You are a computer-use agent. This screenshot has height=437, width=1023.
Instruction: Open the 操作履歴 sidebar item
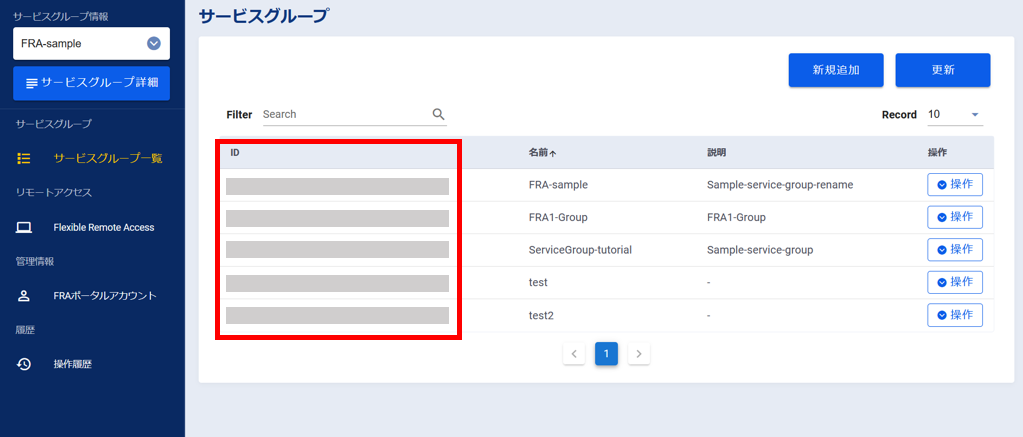[x=72, y=364]
